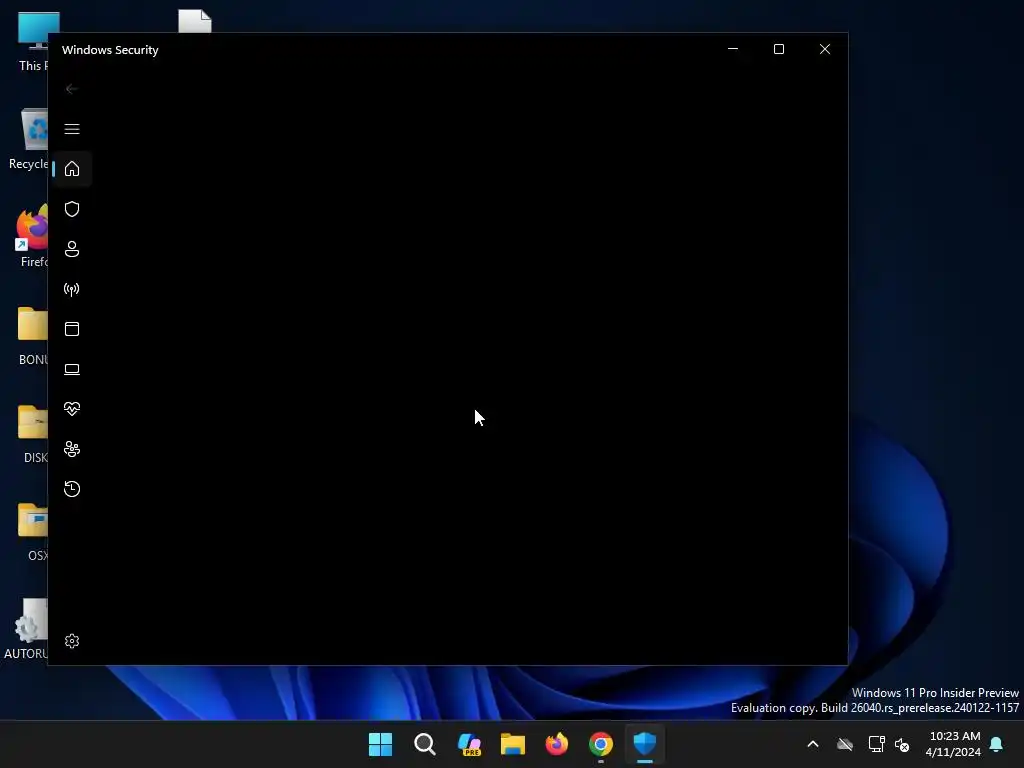Click the OneDrive cloud tray icon
1024x768 pixels.
[845, 744]
